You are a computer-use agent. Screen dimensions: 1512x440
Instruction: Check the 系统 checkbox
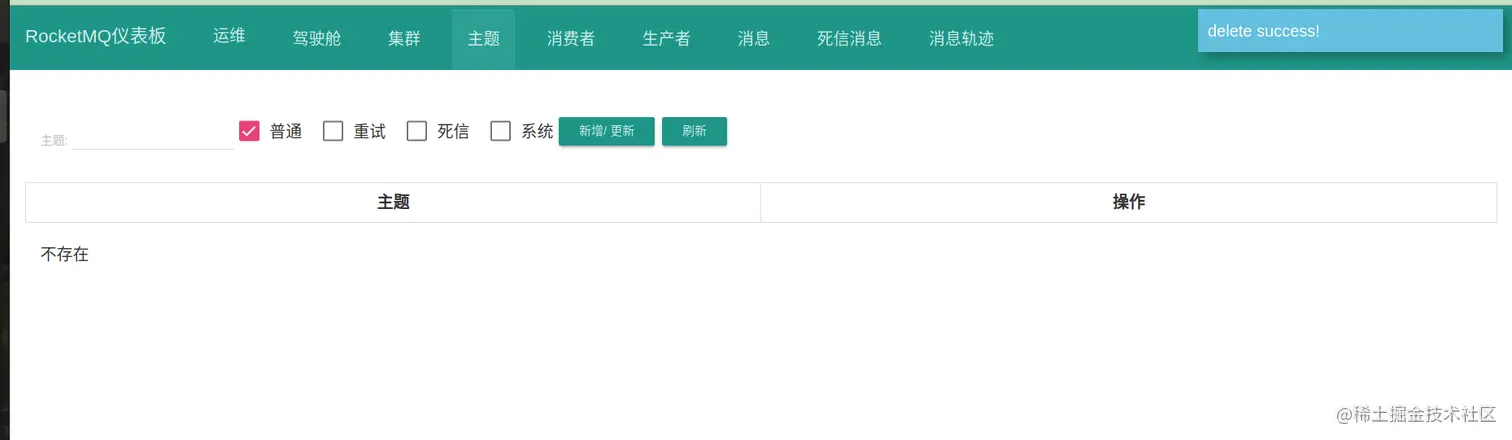click(x=501, y=131)
